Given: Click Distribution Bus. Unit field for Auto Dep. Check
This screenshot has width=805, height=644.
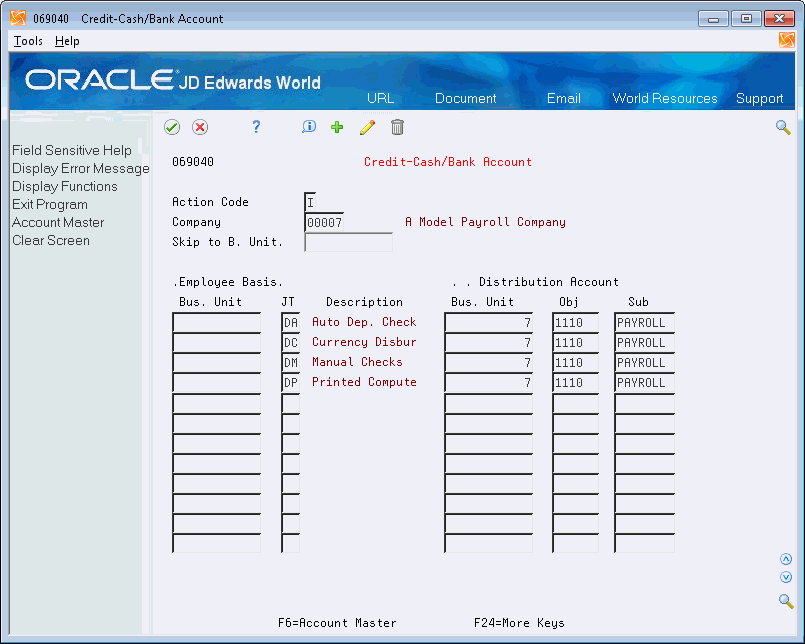Looking at the screenshot, I should point(488,323).
